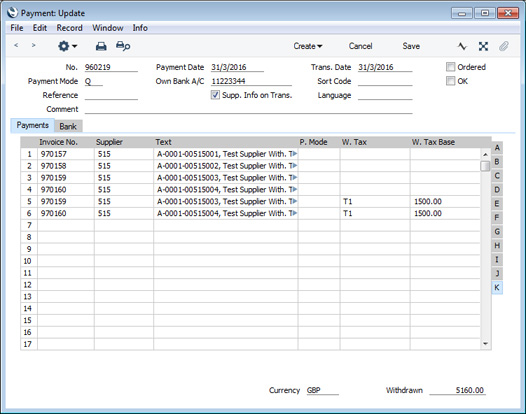Click the Comment input field
The width and height of the screenshot is (526, 414).
248,109
